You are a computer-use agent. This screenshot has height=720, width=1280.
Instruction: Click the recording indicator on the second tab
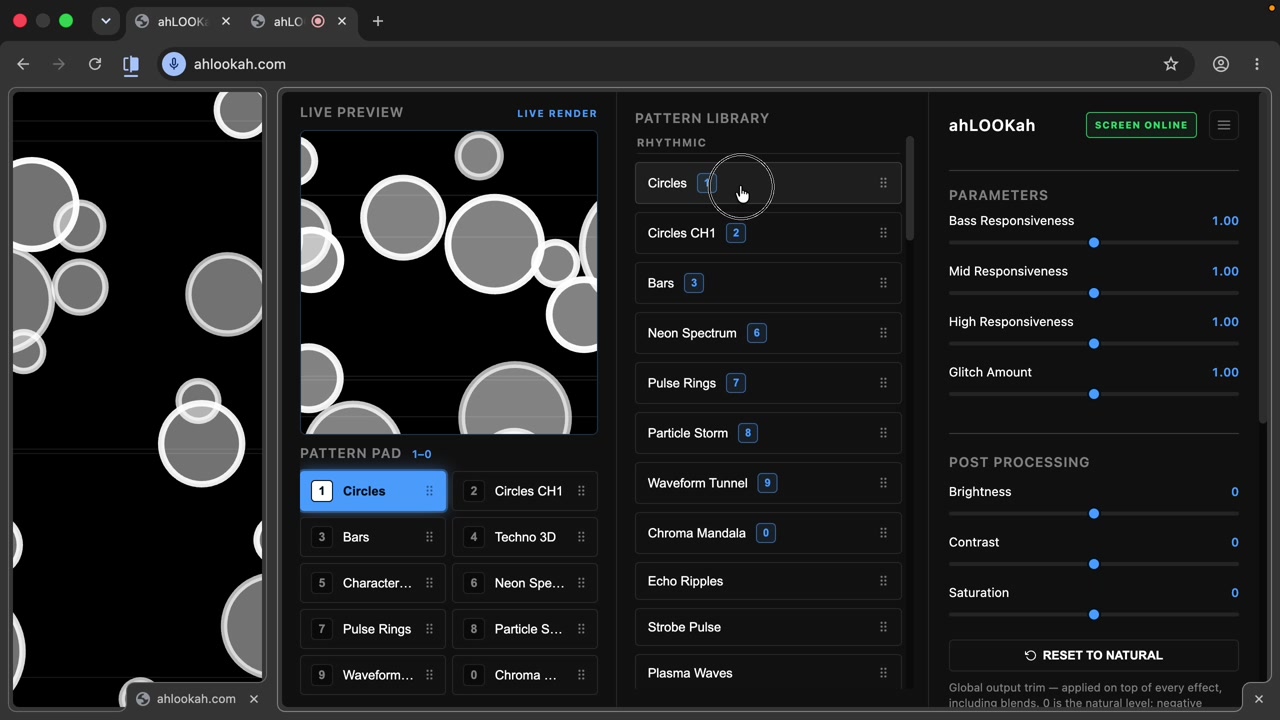318,21
